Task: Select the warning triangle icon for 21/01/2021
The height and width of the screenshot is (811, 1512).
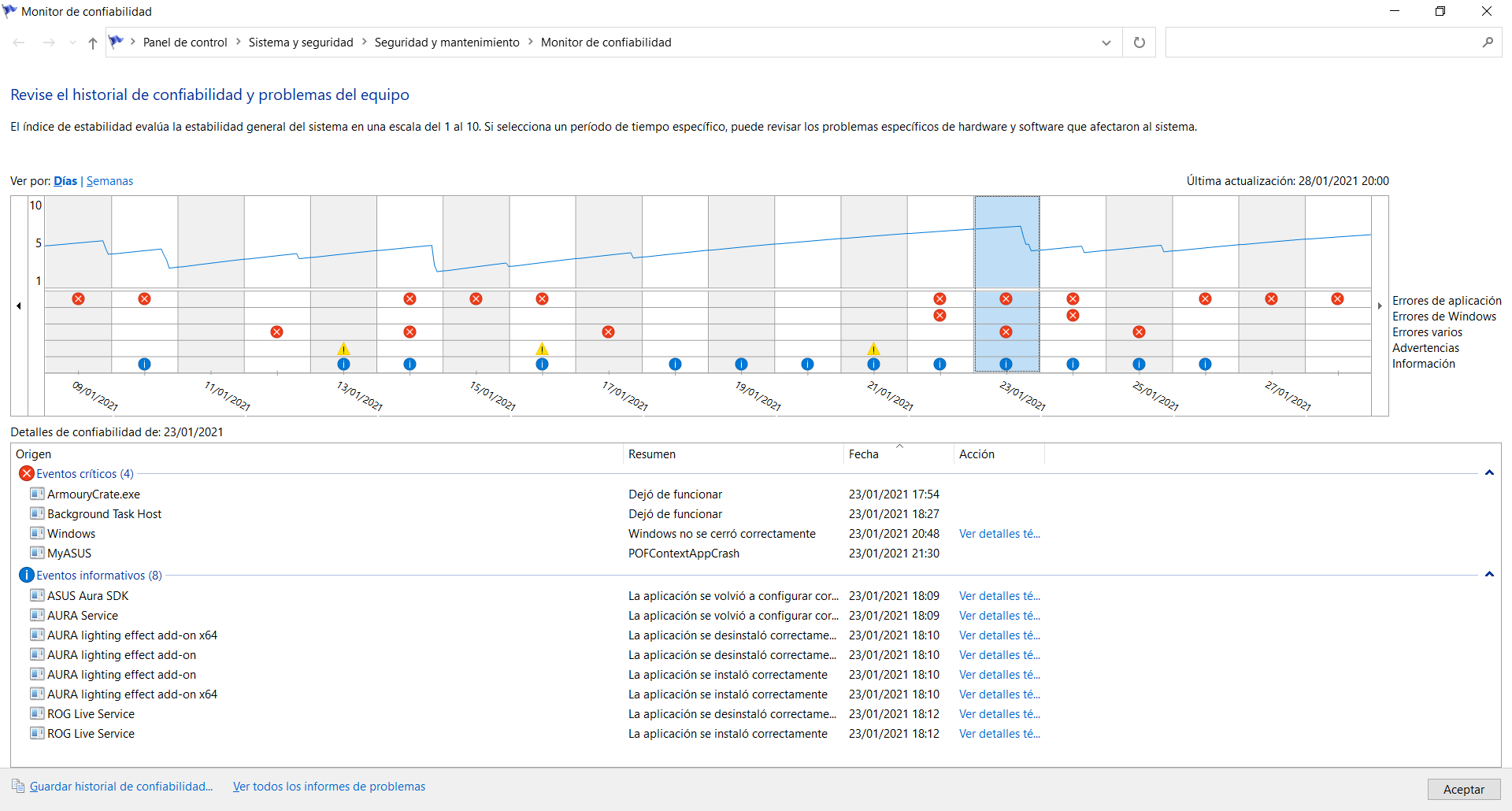Action: [873, 349]
